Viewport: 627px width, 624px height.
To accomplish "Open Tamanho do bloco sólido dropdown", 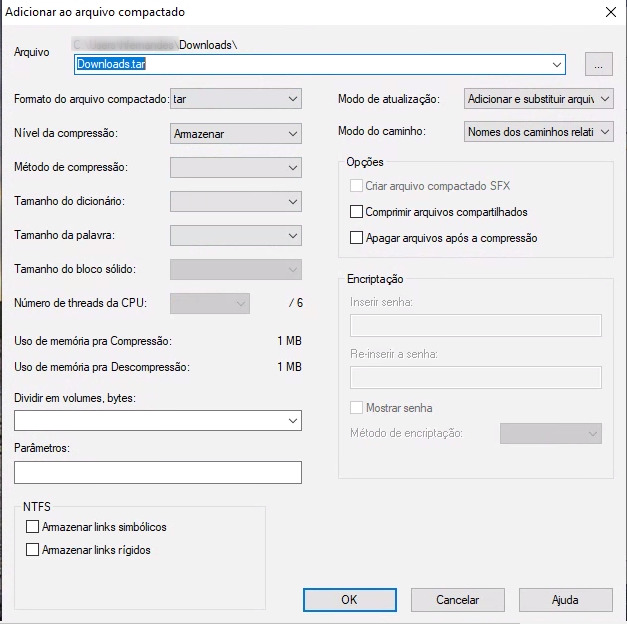I will pyautogui.click(x=236, y=270).
